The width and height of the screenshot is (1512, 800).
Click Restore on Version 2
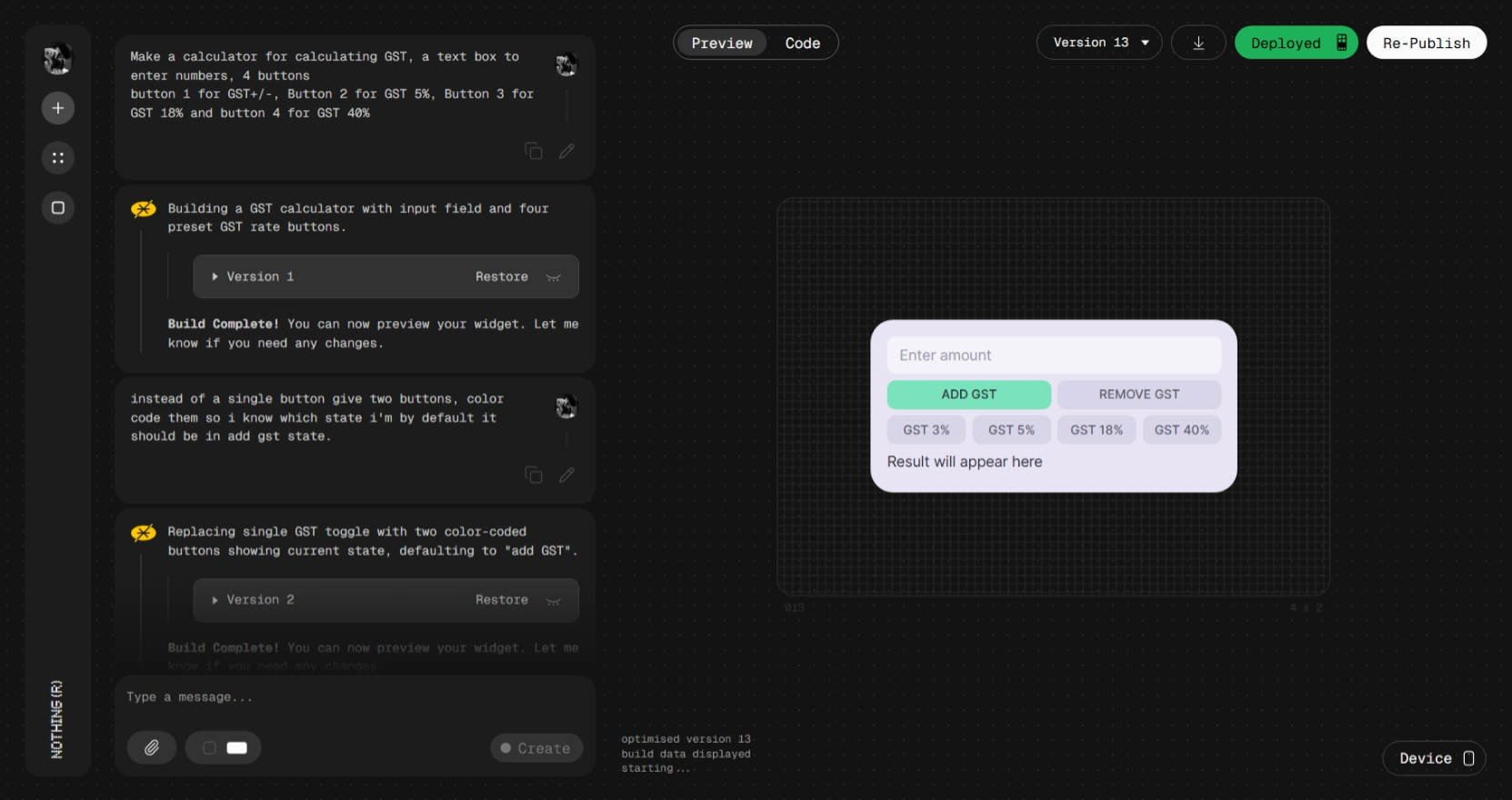[501, 600]
